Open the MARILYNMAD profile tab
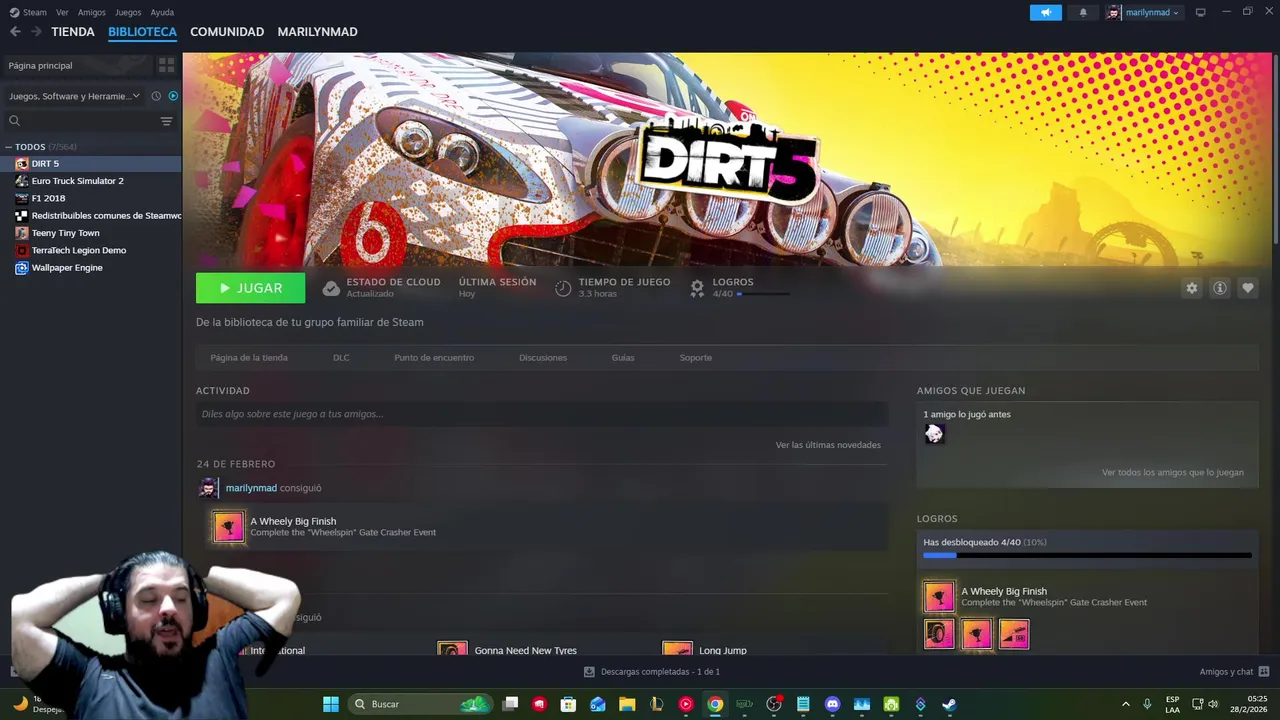The width and height of the screenshot is (1280, 720). [317, 32]
